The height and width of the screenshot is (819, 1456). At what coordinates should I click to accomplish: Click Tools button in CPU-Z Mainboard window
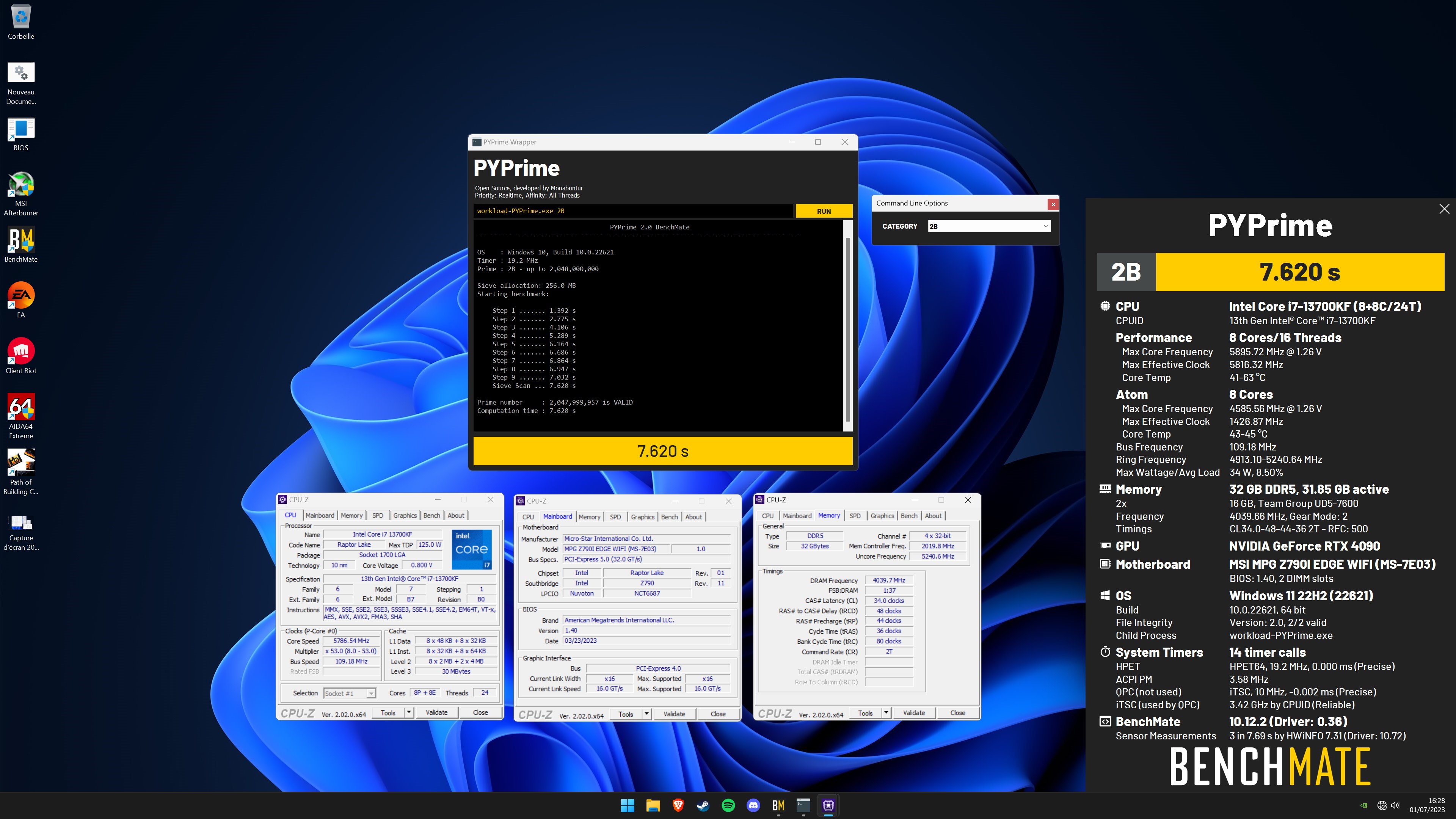click(x=626, y=714)
